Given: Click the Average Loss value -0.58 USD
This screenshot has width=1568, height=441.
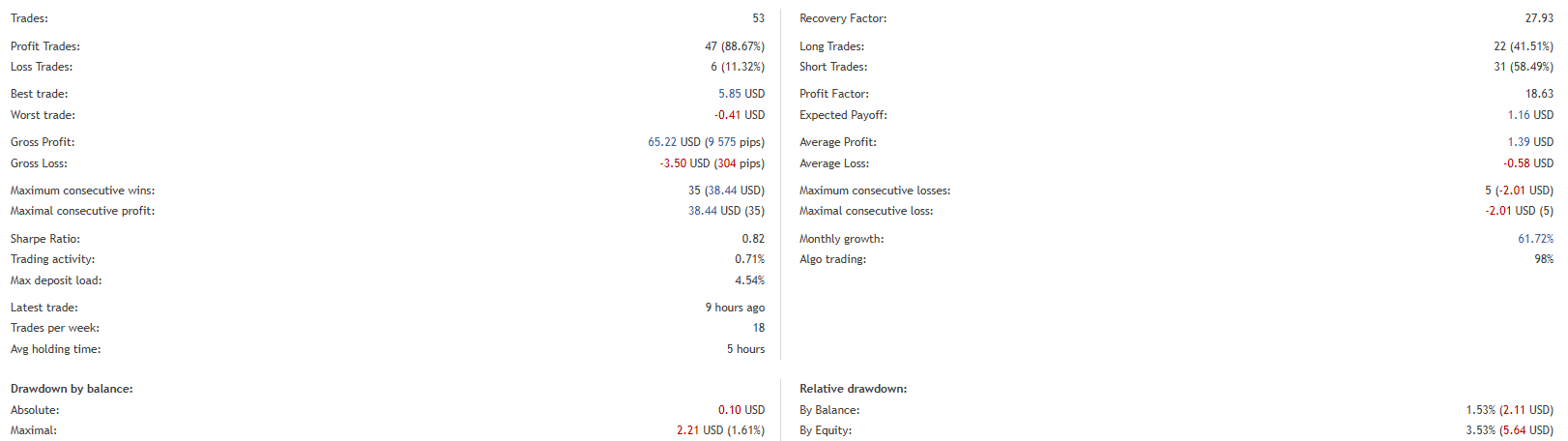Looking at the screenshot, I should click(x=1528, y=163).
